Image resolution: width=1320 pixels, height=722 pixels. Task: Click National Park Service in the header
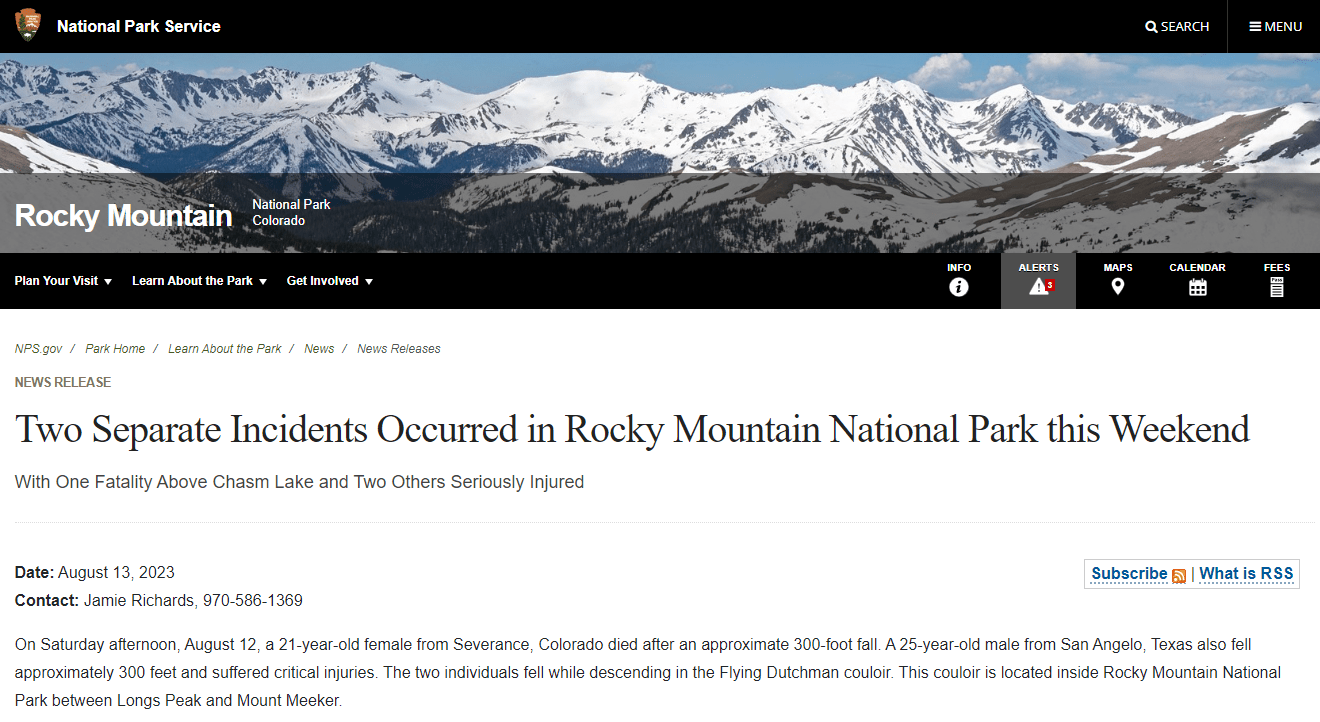tap(138, 26)
